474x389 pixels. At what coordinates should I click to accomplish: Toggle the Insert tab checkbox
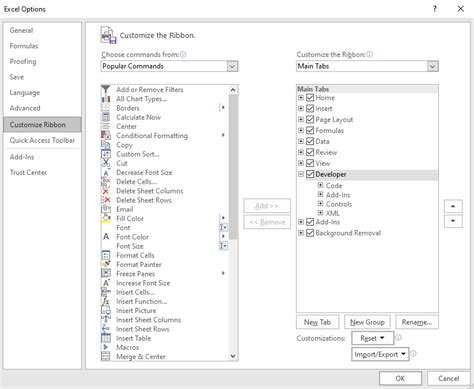[310, 108]
